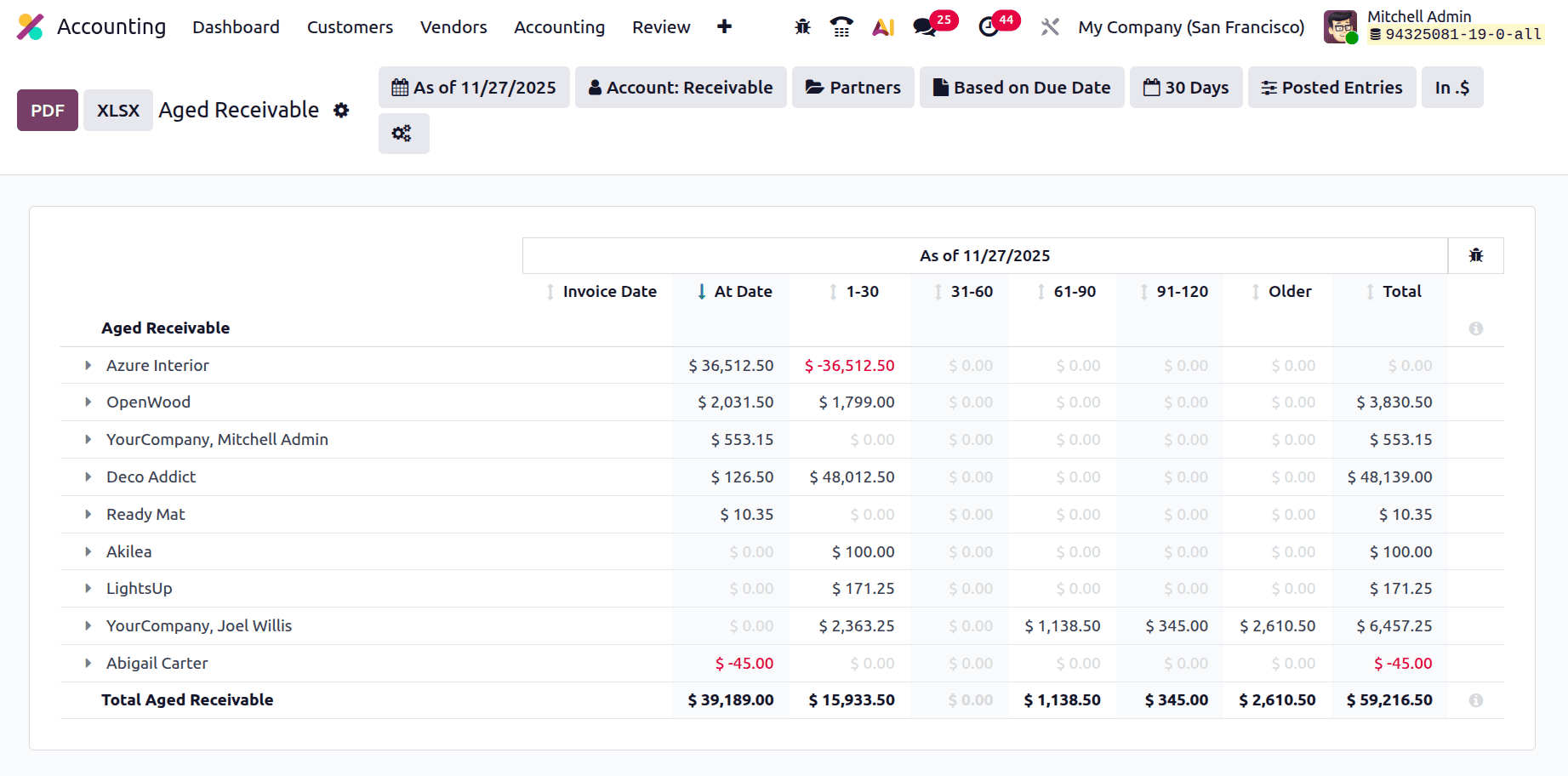The width and height of the screenshot is (1568, 776).
Task: Expand YourCompany, Mitchell Admin row
Action: (x=88, y=439)
